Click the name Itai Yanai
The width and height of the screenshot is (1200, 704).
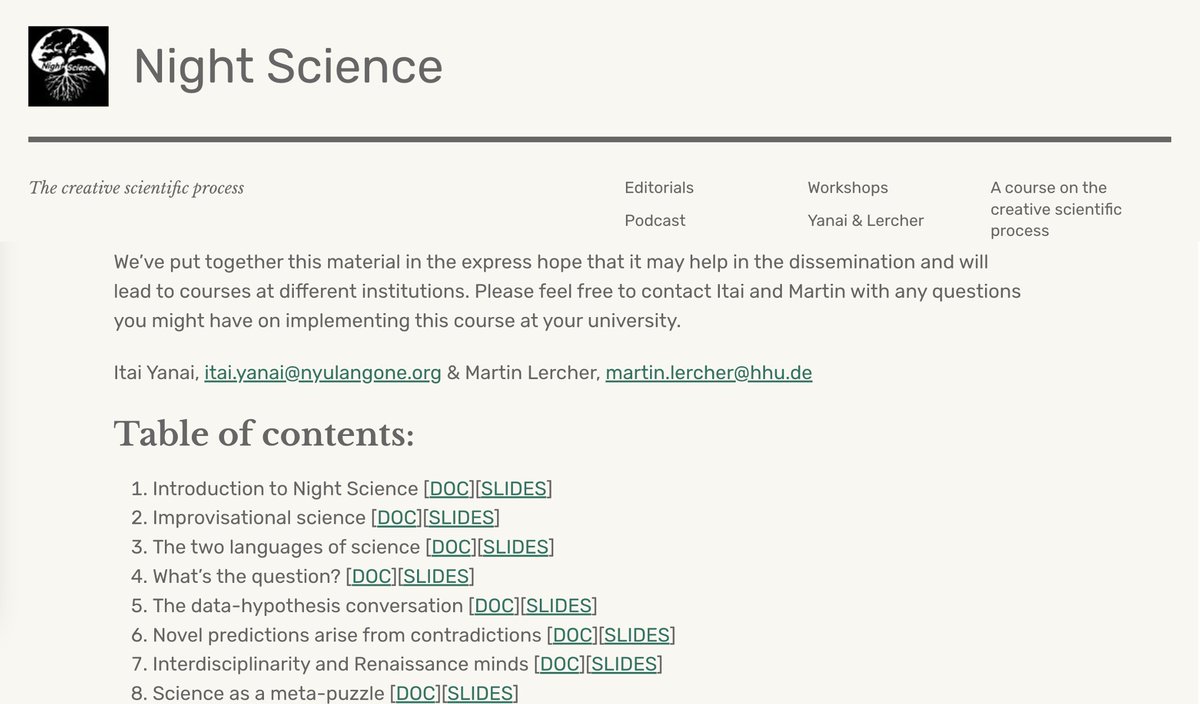coord(155,373)
